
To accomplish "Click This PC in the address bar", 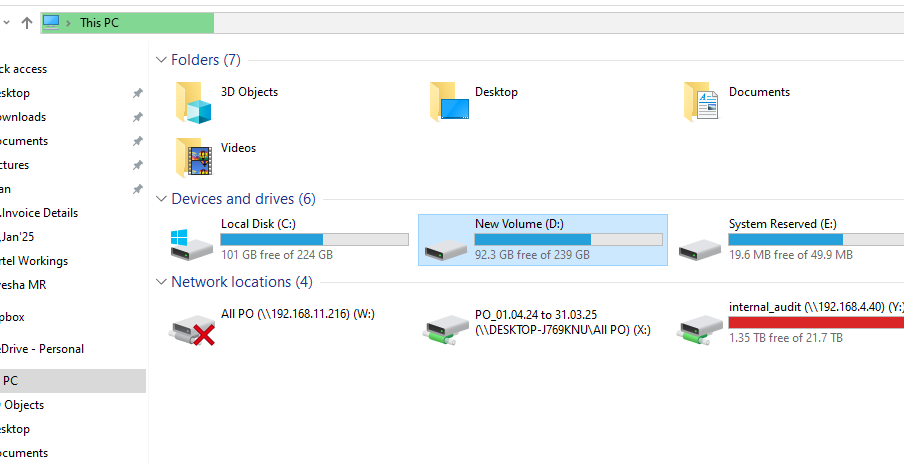I will 99,23.
